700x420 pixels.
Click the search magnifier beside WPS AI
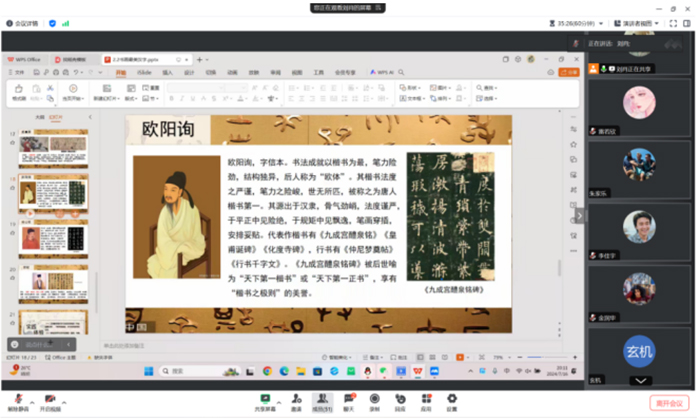pos(401,72)
